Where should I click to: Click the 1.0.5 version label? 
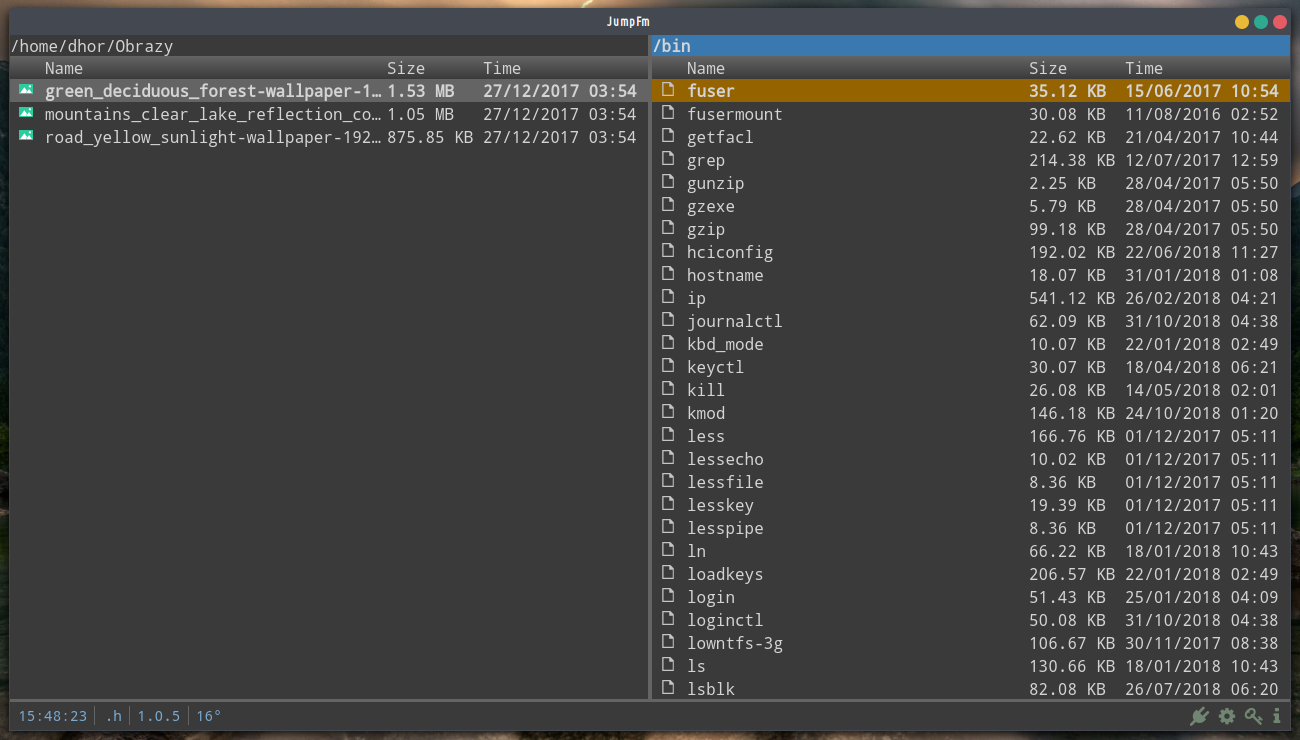(159, 716)
